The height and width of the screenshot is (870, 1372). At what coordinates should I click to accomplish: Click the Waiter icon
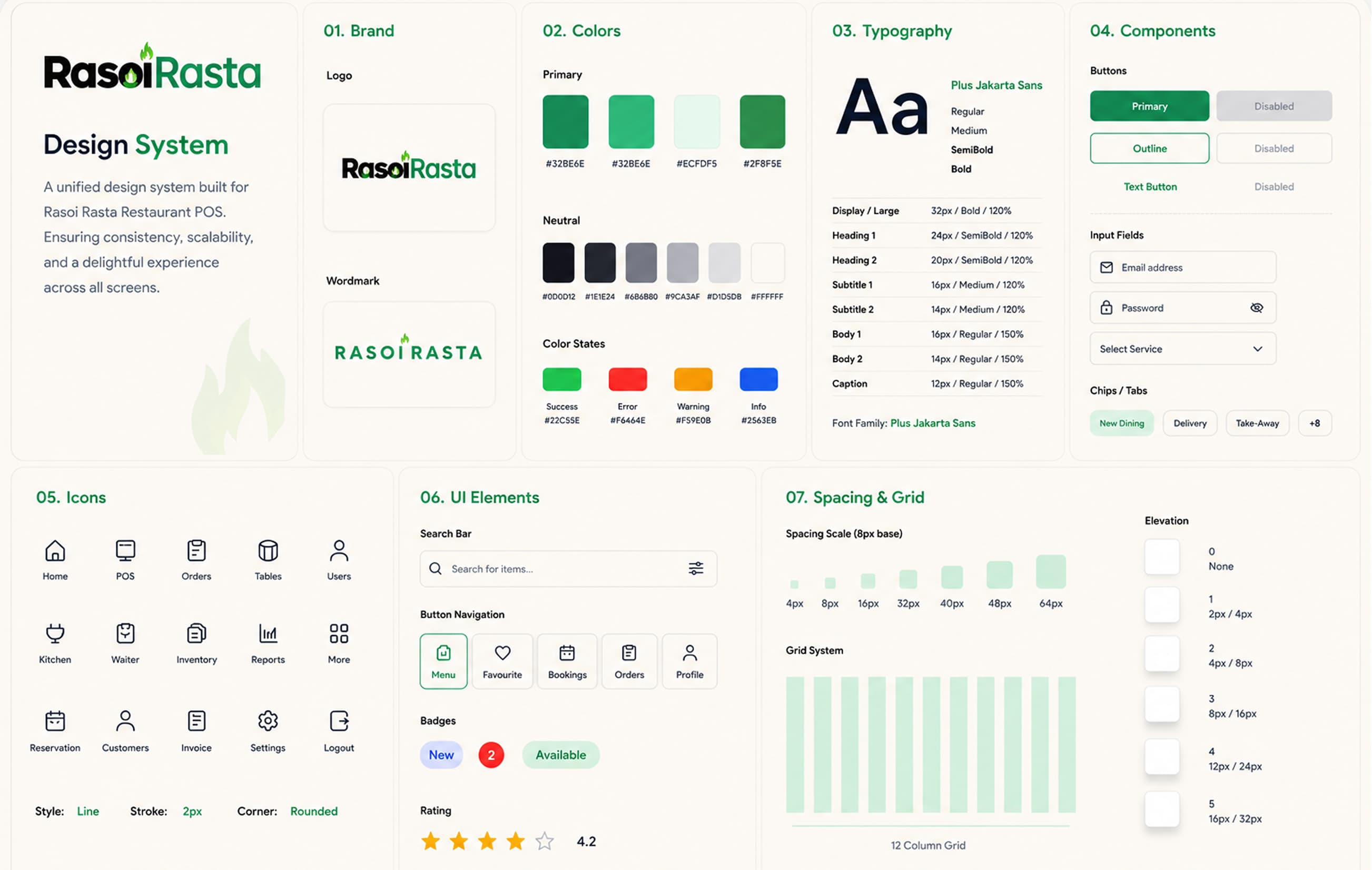tap(125, 634)
